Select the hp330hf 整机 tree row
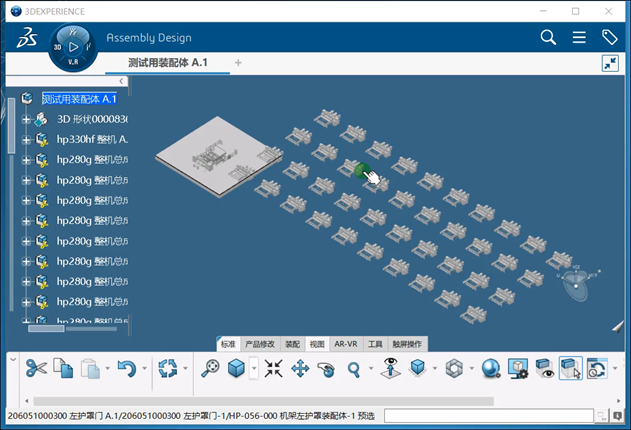This screenshot has width=631, height=430. (x=92, y=140)
